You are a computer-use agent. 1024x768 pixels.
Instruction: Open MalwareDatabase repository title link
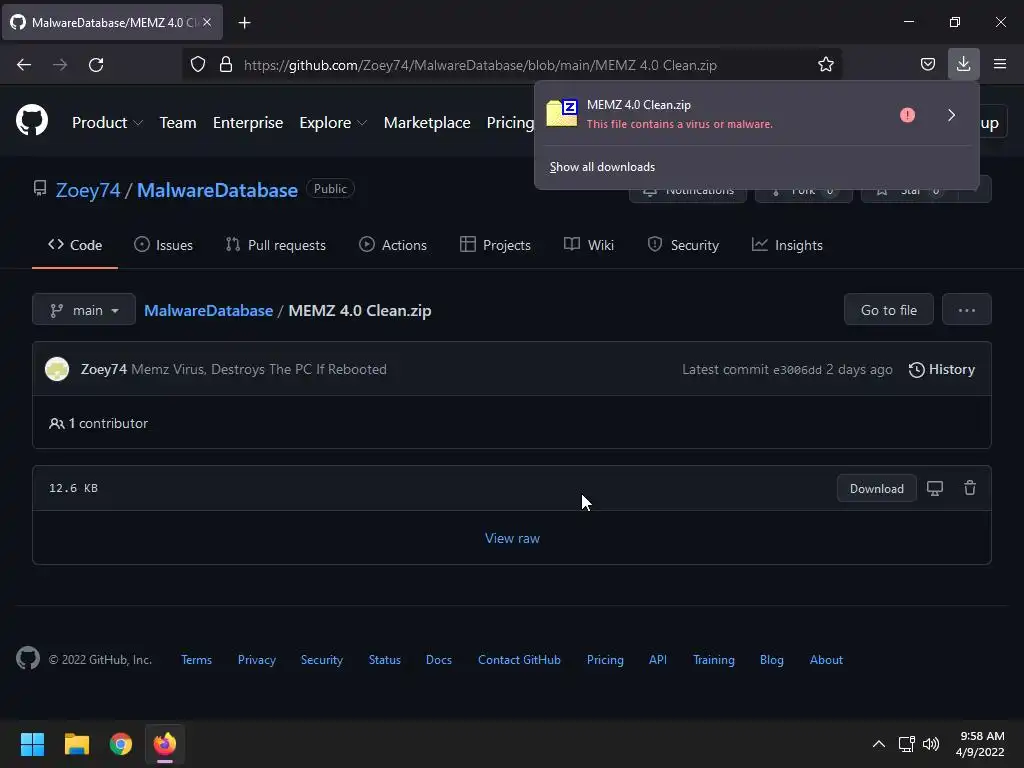pos(217,190)
